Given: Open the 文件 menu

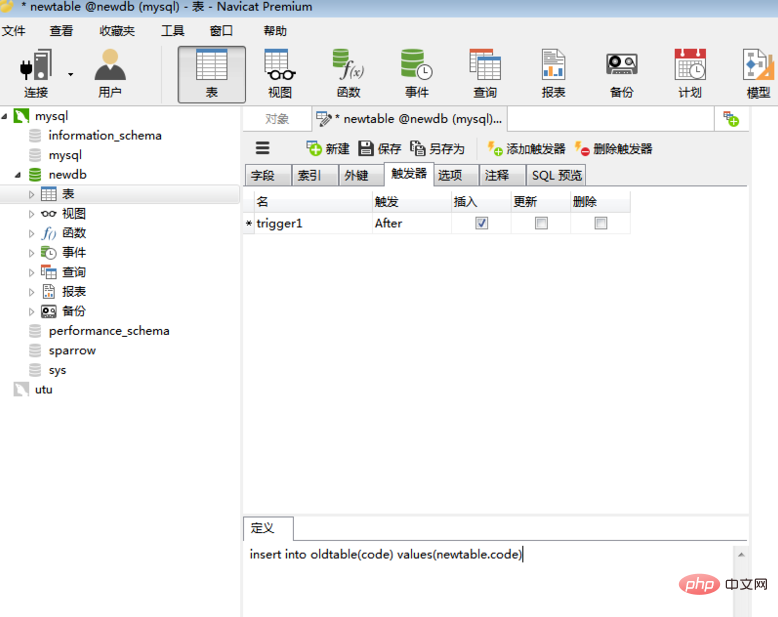Looking at the screenshot, I should point(13,31).
